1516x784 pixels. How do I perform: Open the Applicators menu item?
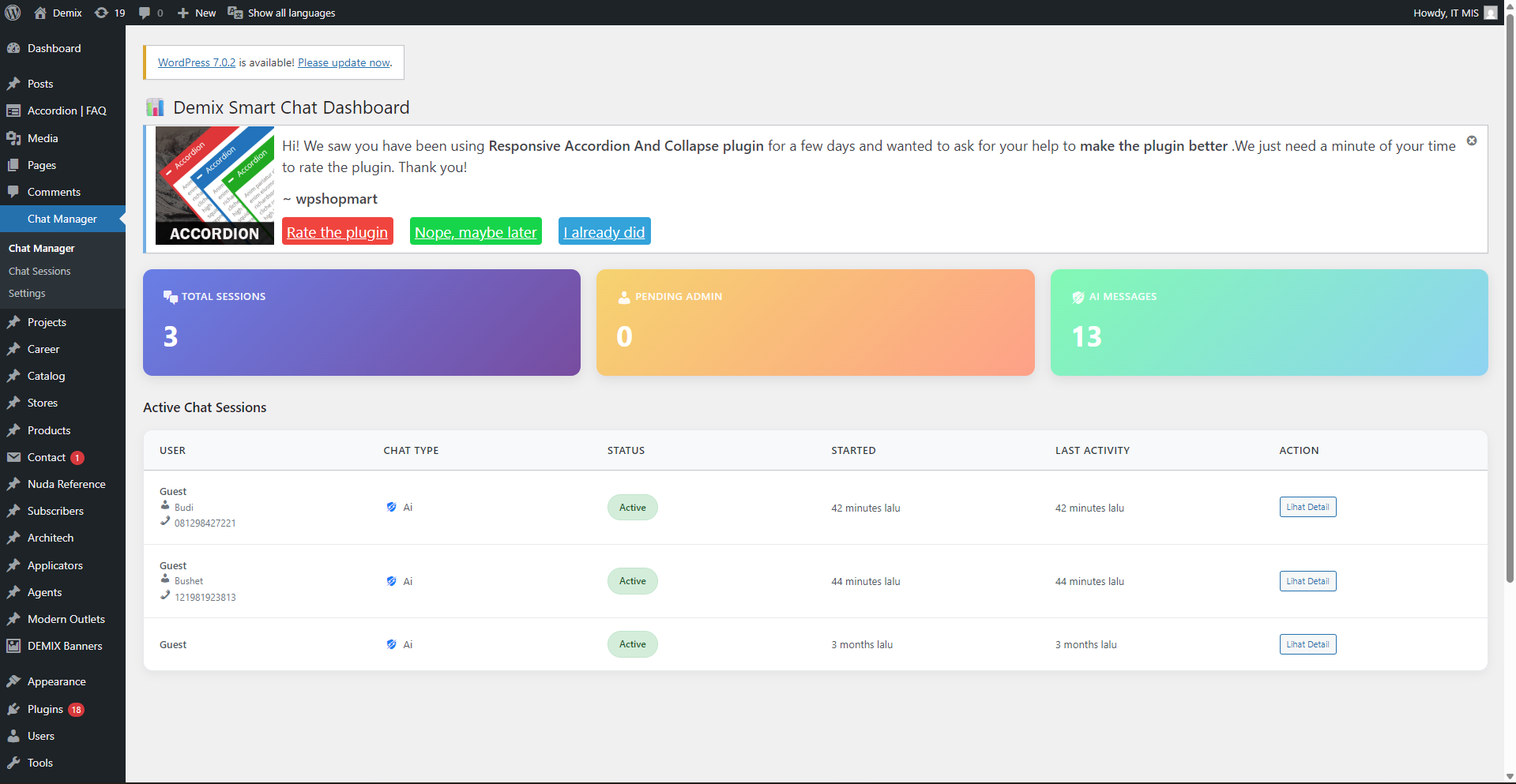click(x=62, y=565)
